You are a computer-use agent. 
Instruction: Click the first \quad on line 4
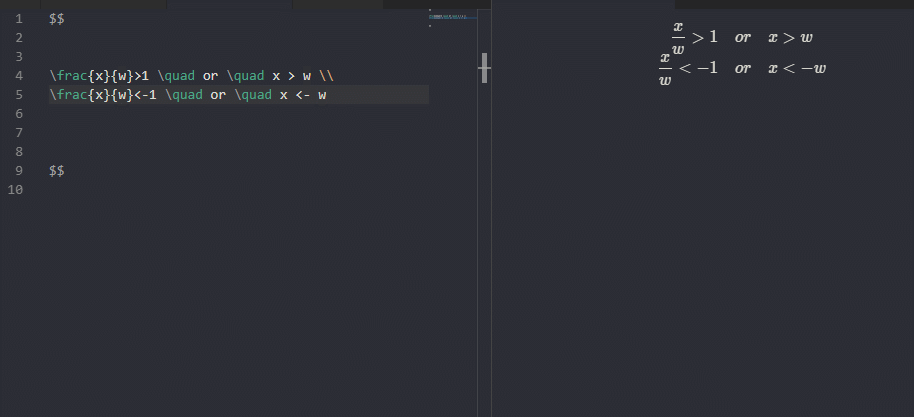pyautogui.click(x=176, y=76)
